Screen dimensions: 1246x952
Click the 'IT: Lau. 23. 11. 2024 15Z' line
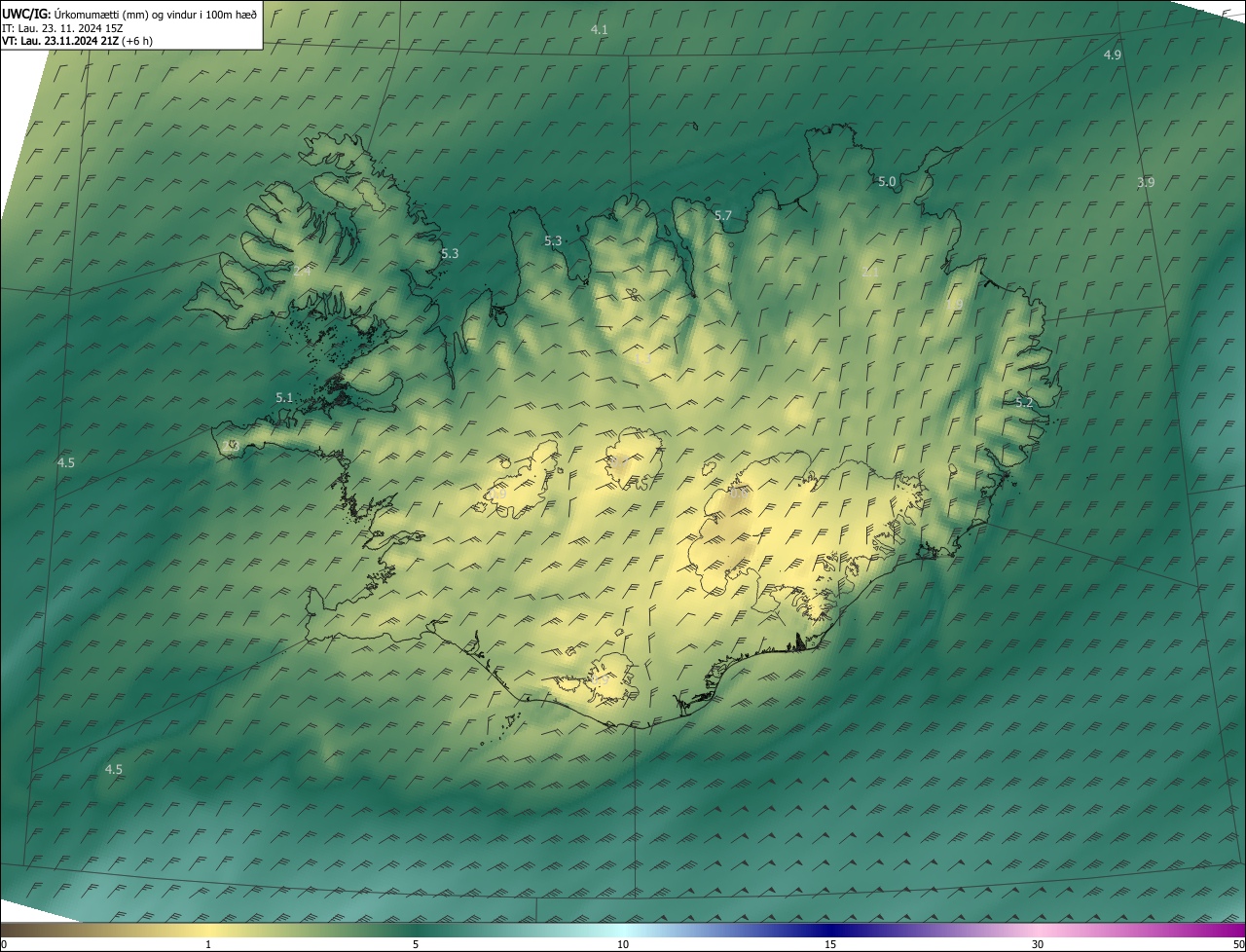[x=62, y=27]
